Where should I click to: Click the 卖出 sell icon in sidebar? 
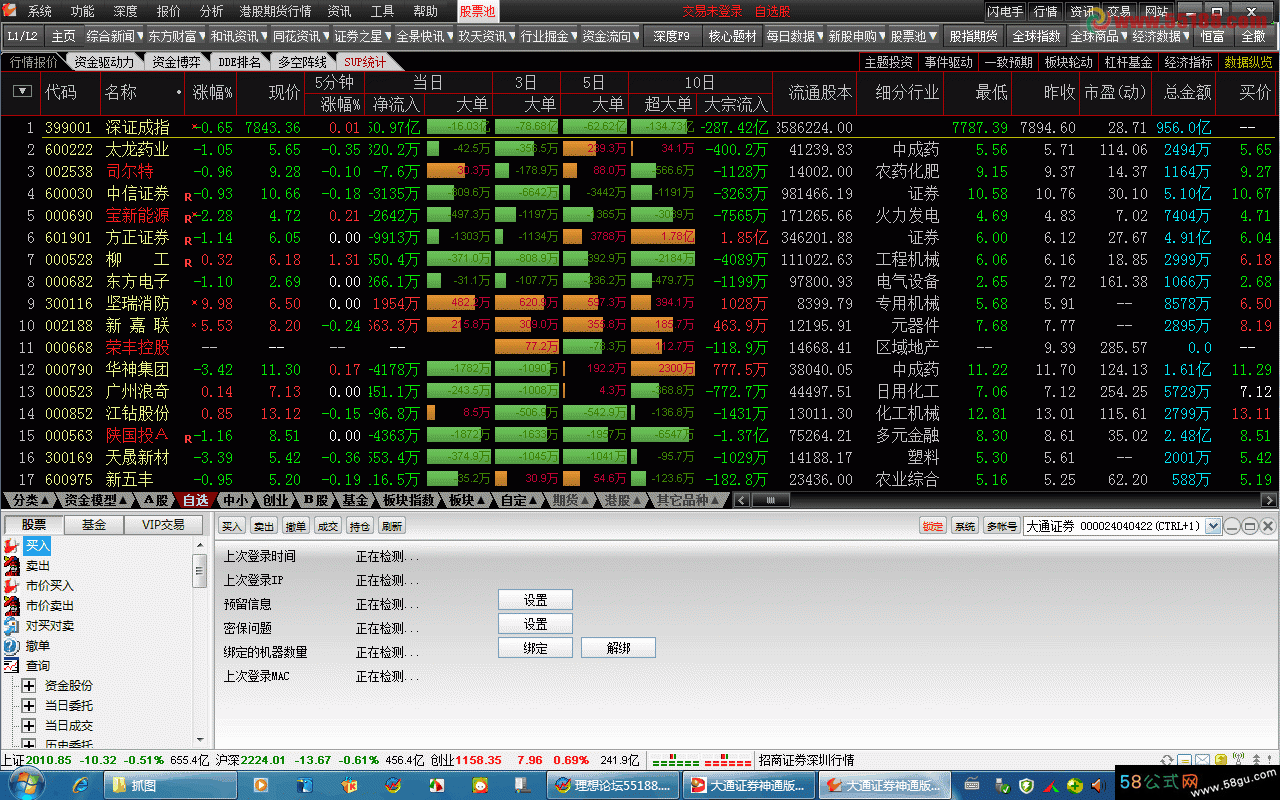pyautogui.click(x=12, y=566)
